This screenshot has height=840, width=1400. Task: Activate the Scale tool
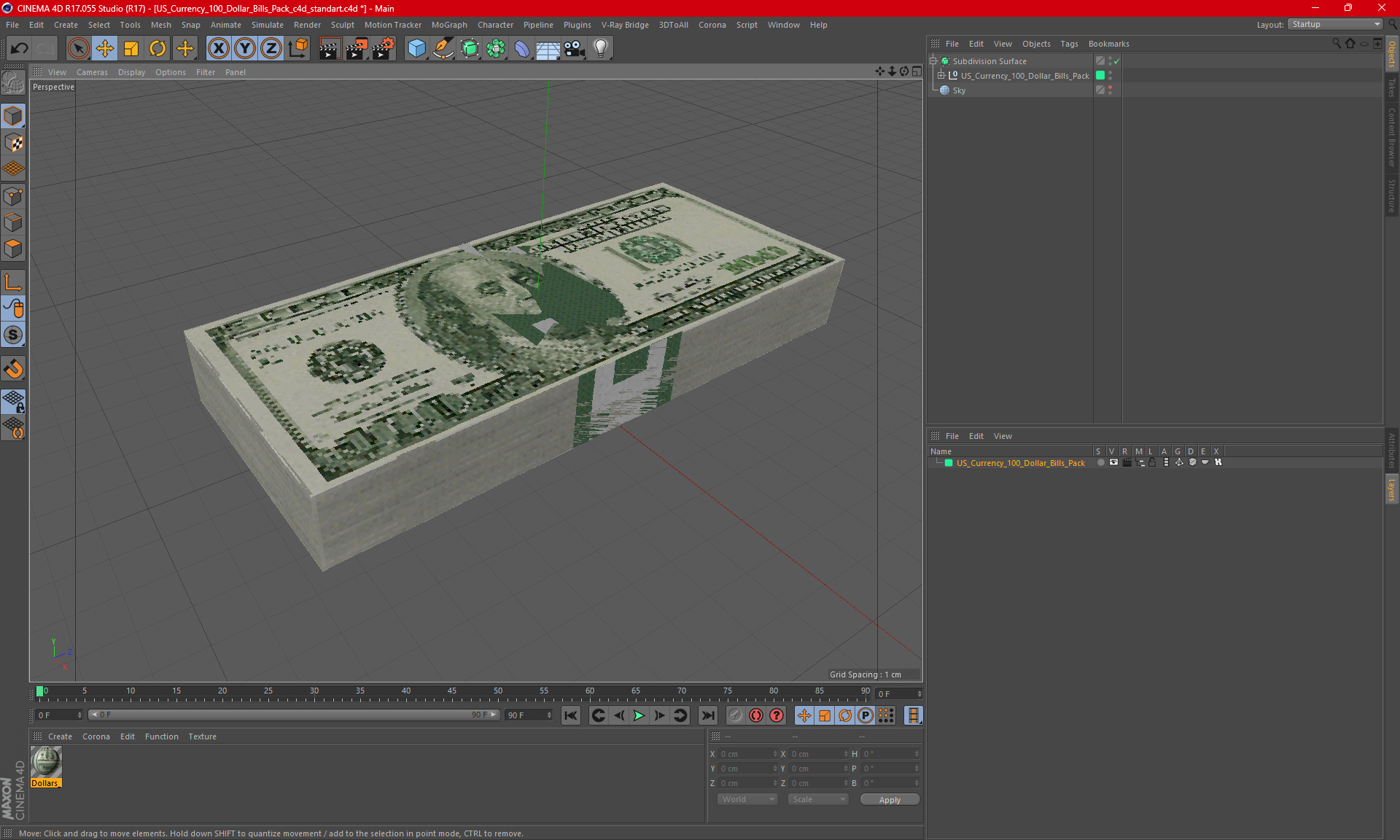(x=131, y=49)
